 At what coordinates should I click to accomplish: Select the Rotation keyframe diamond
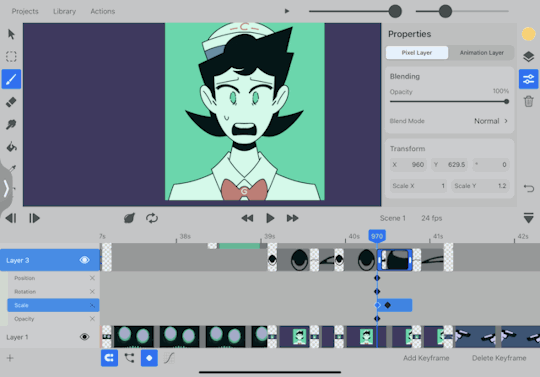coord(377,292)
